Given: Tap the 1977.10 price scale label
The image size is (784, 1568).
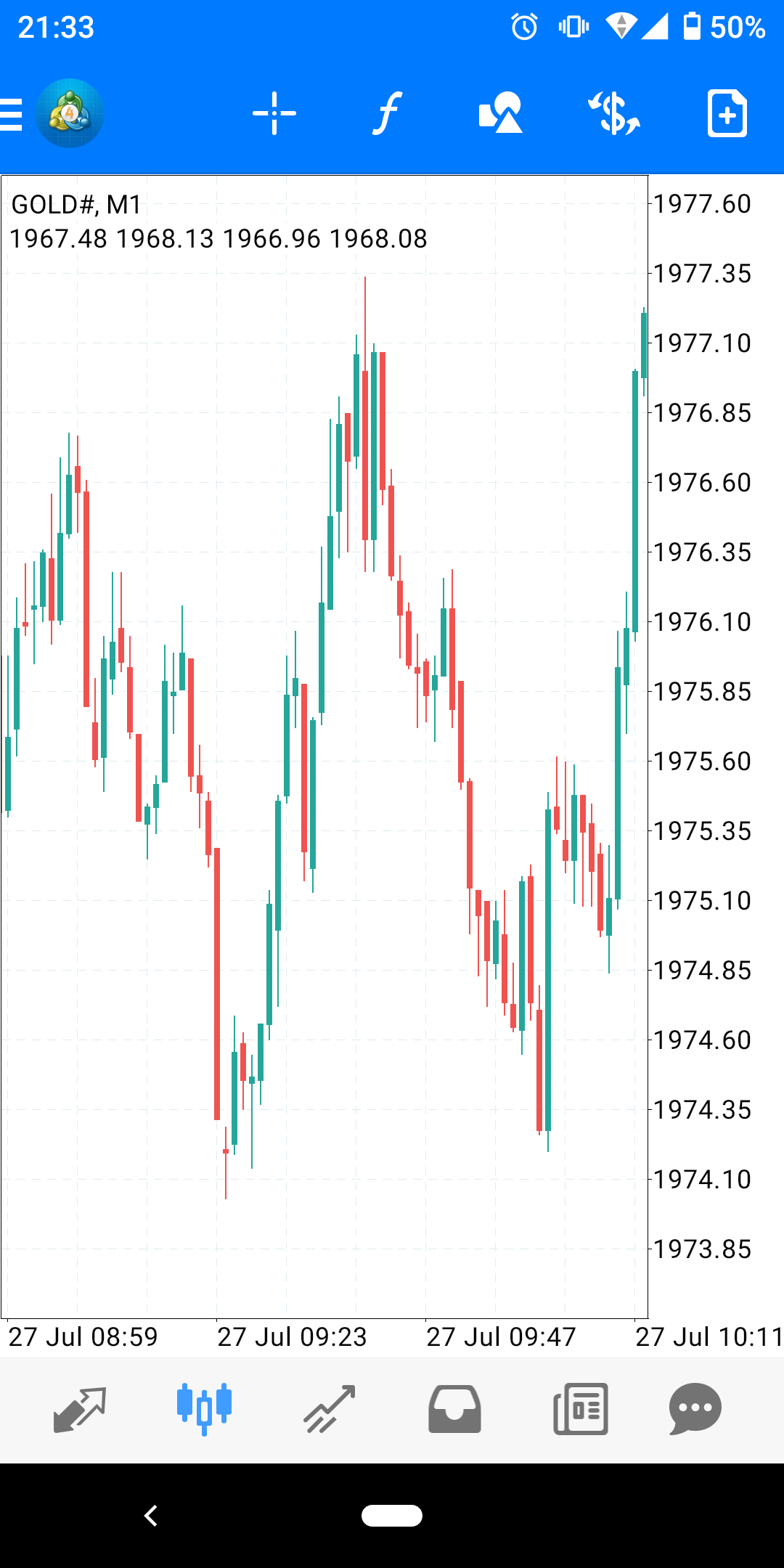Looking at the screenshot, I should [702, 343].
